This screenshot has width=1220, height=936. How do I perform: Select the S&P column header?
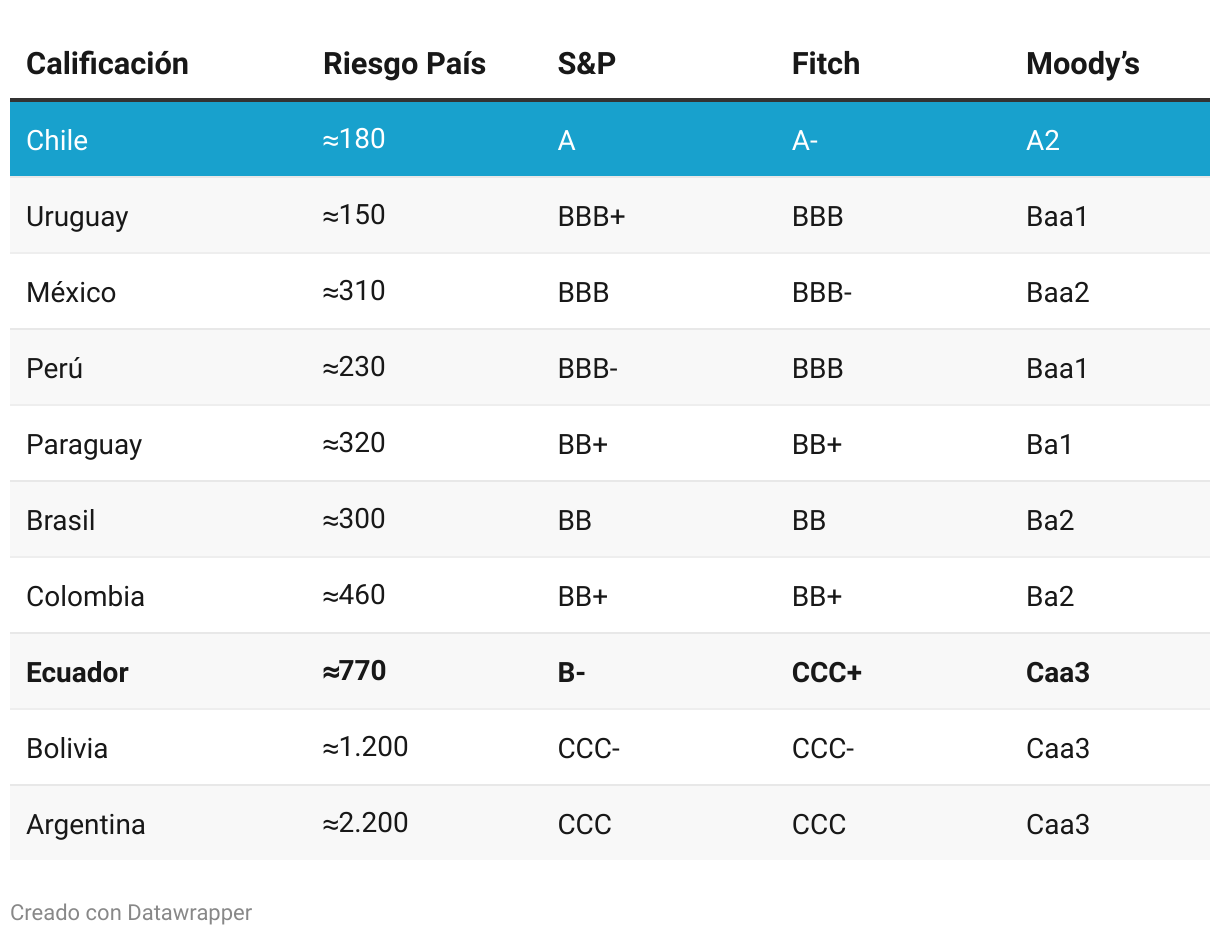pos(587,64)
